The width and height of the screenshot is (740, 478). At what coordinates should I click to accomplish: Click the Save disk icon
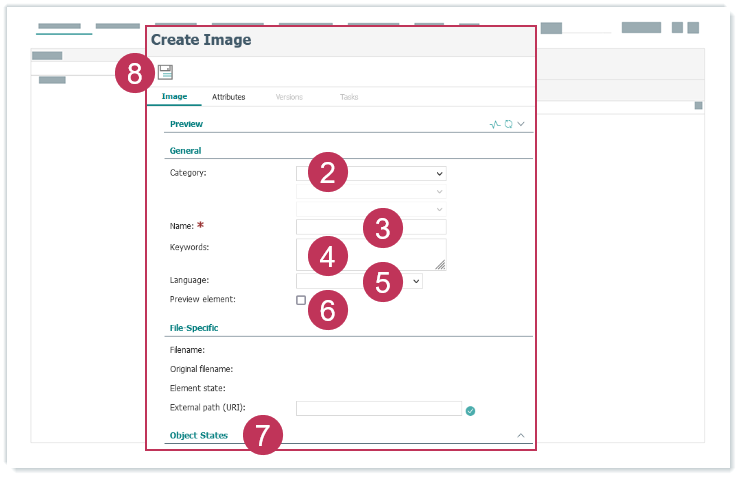(x=165, y=72)
